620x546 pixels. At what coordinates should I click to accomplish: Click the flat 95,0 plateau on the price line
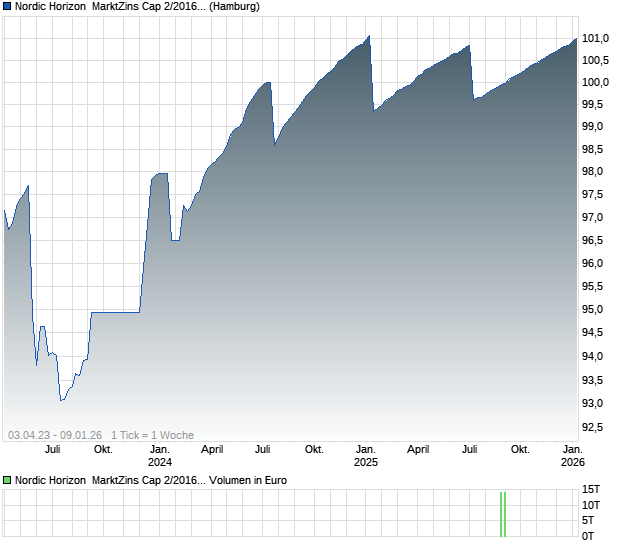[115, 312]
